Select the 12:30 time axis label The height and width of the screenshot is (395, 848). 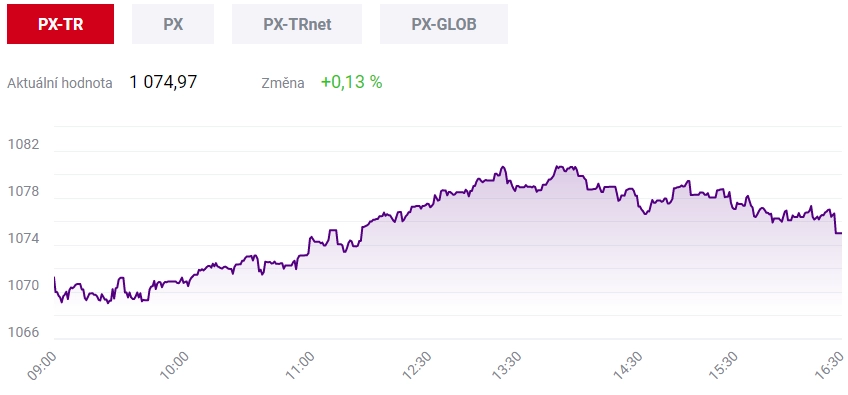[416, 366]
